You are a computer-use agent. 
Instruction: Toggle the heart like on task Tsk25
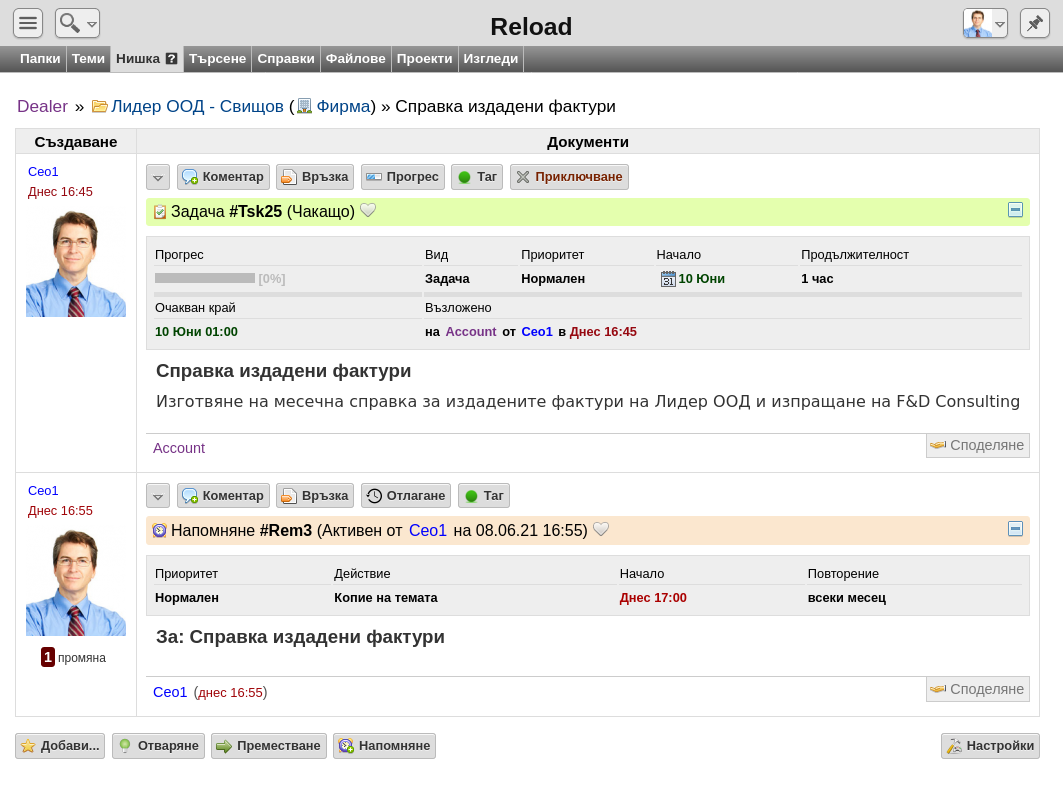368,210
